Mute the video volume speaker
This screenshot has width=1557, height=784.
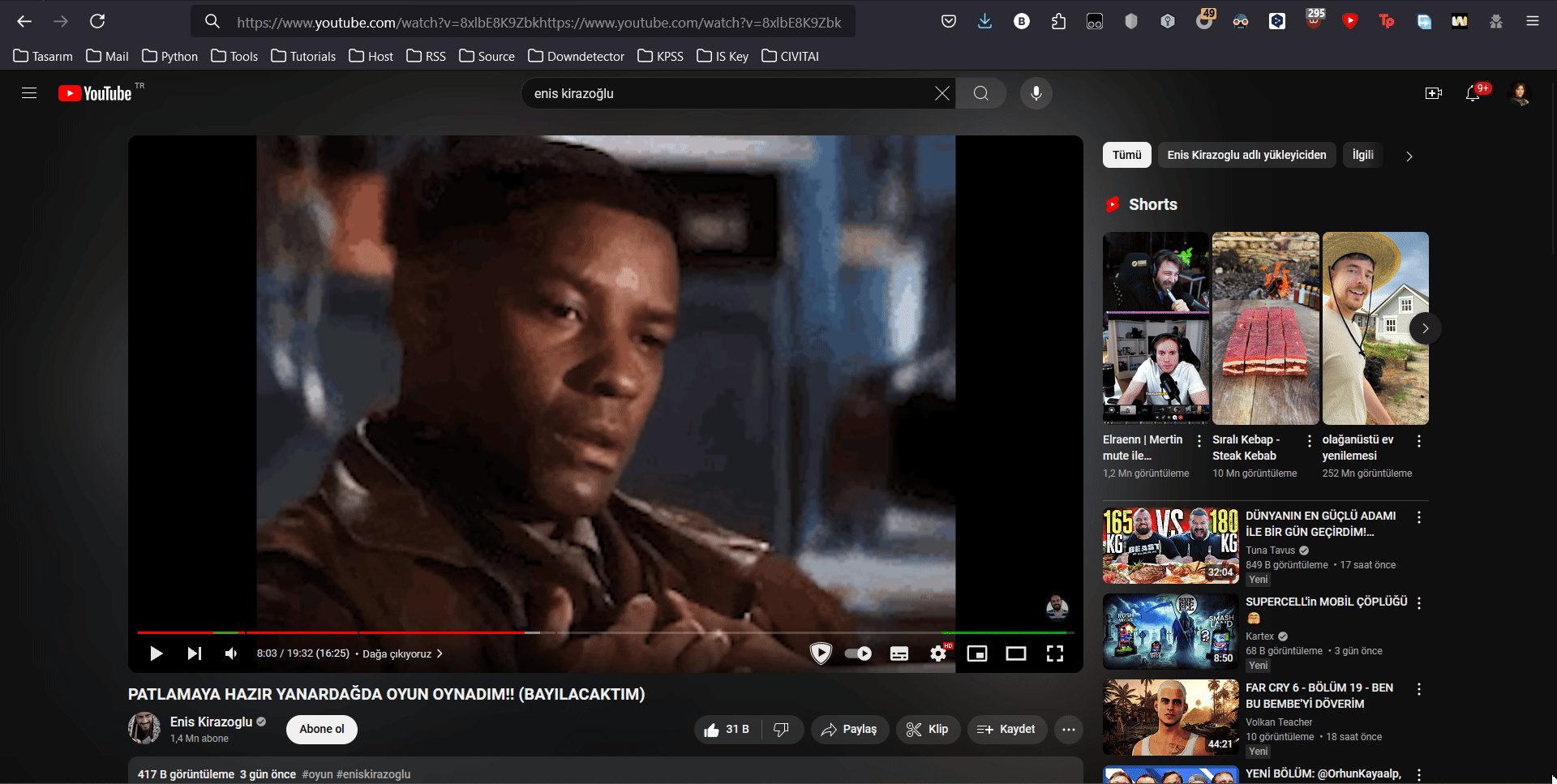coord(231,653)
